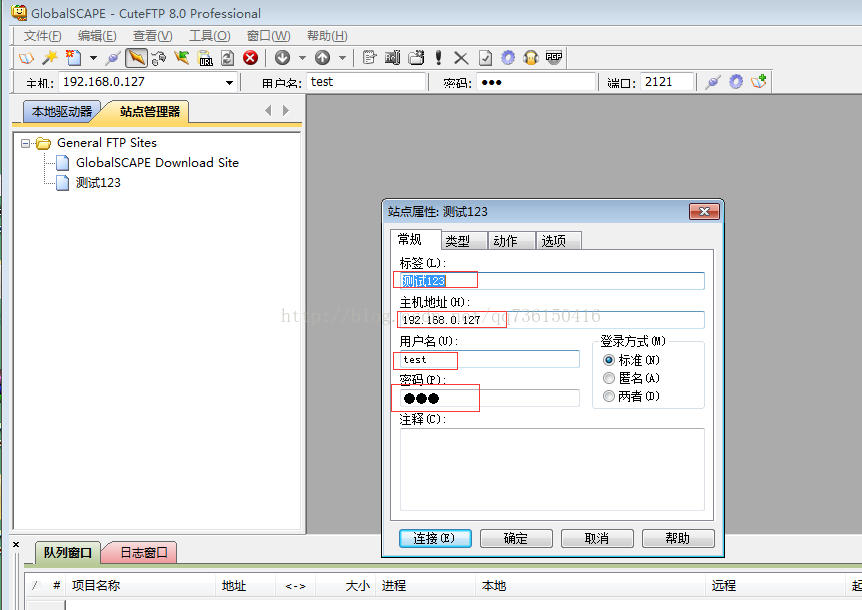862x610 pixels.
Task: Click the headphones support icon
Action: (x=531, y=58)
